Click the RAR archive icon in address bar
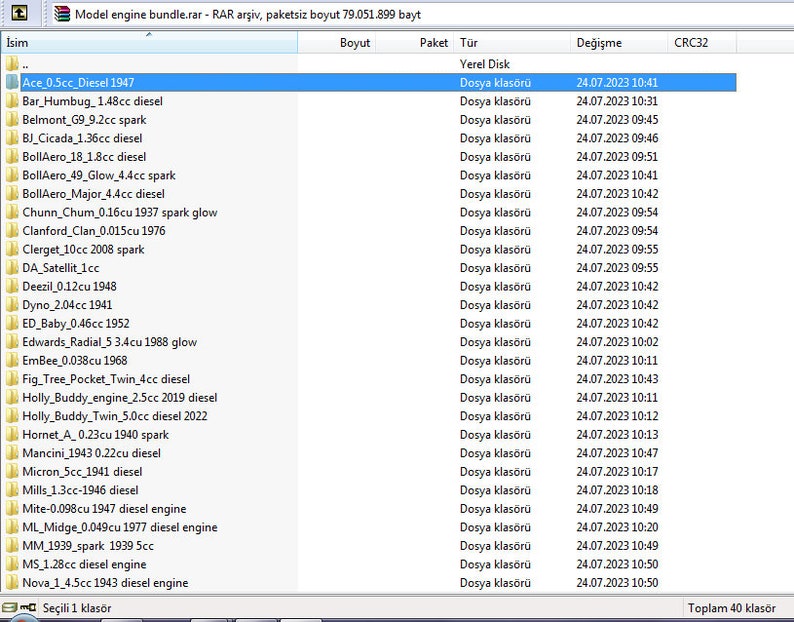 [62, 14]
